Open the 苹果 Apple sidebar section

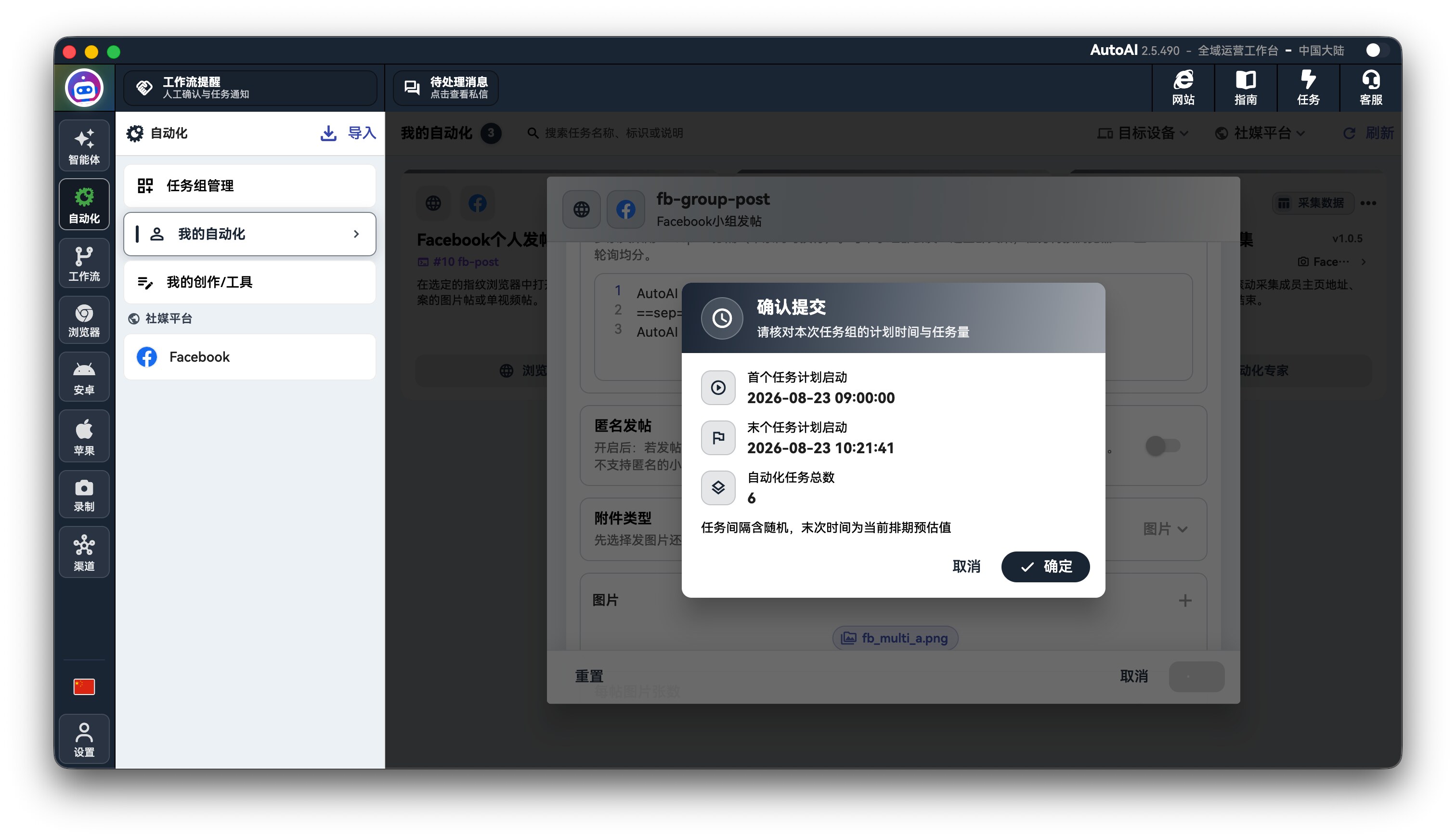84,436
